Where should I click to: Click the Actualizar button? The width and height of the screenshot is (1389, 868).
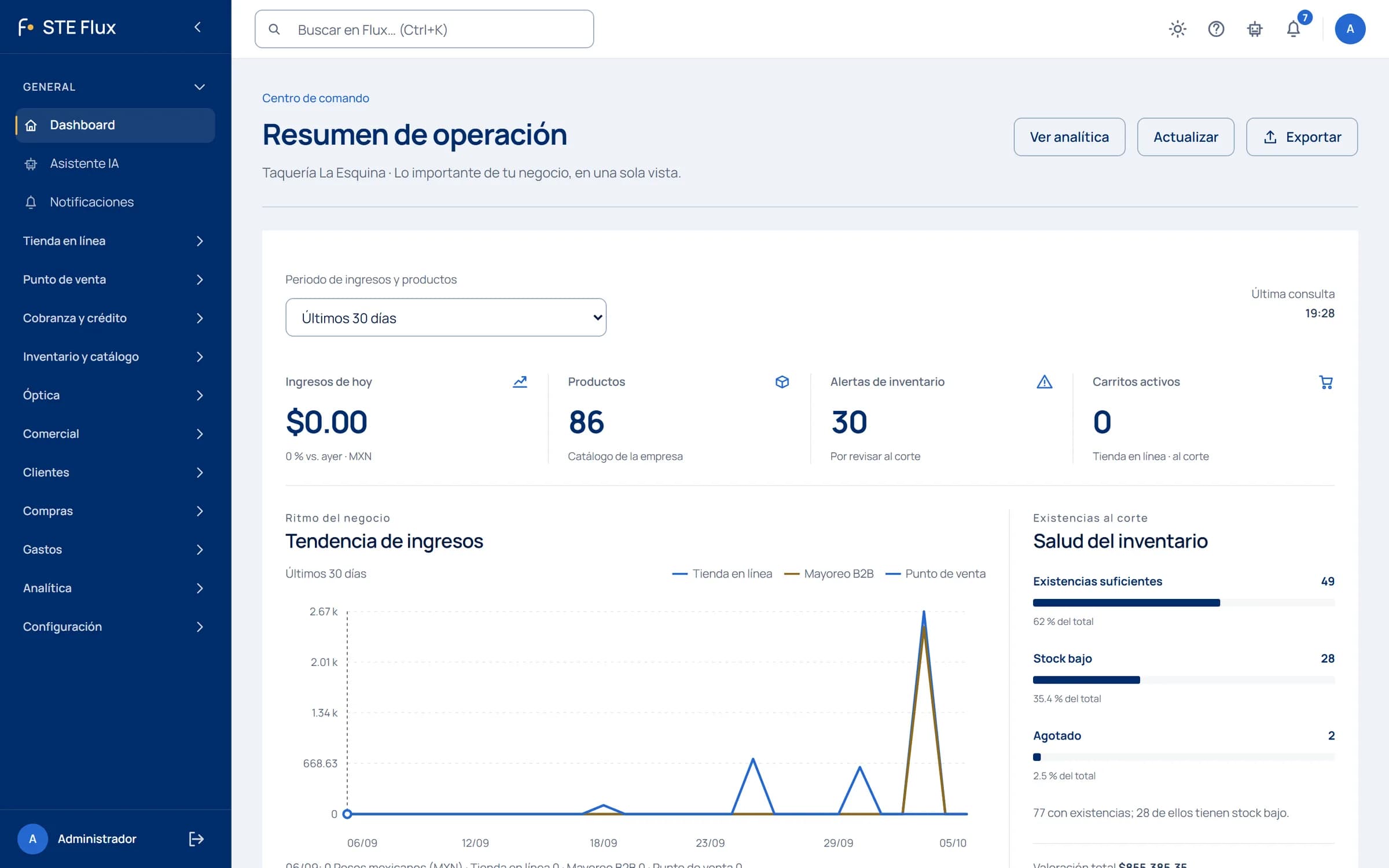pos(1185,137)
